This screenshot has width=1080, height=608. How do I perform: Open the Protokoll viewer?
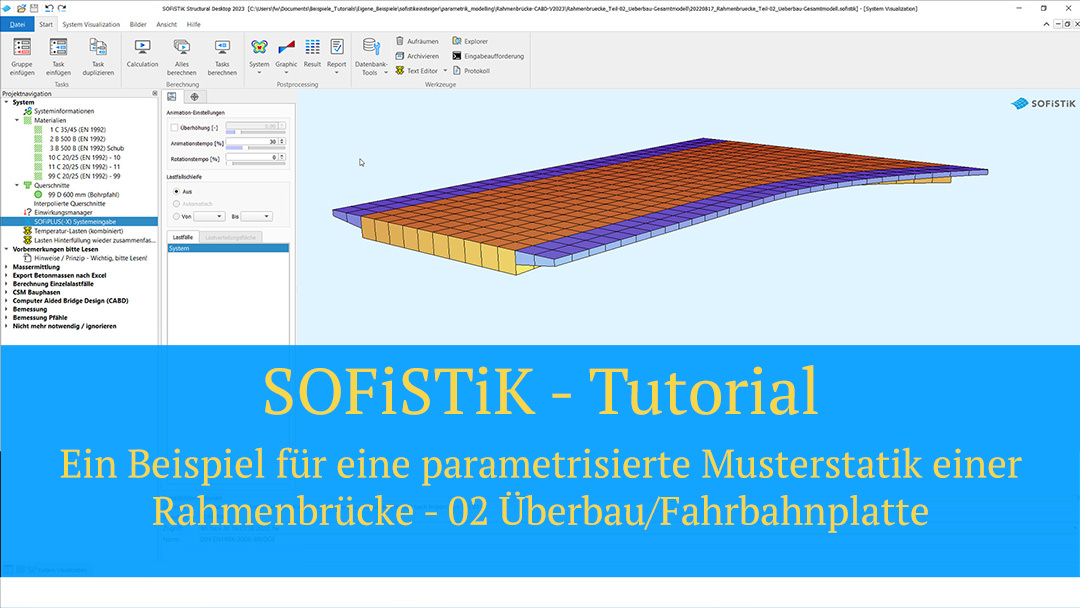[x=457, y=71]
